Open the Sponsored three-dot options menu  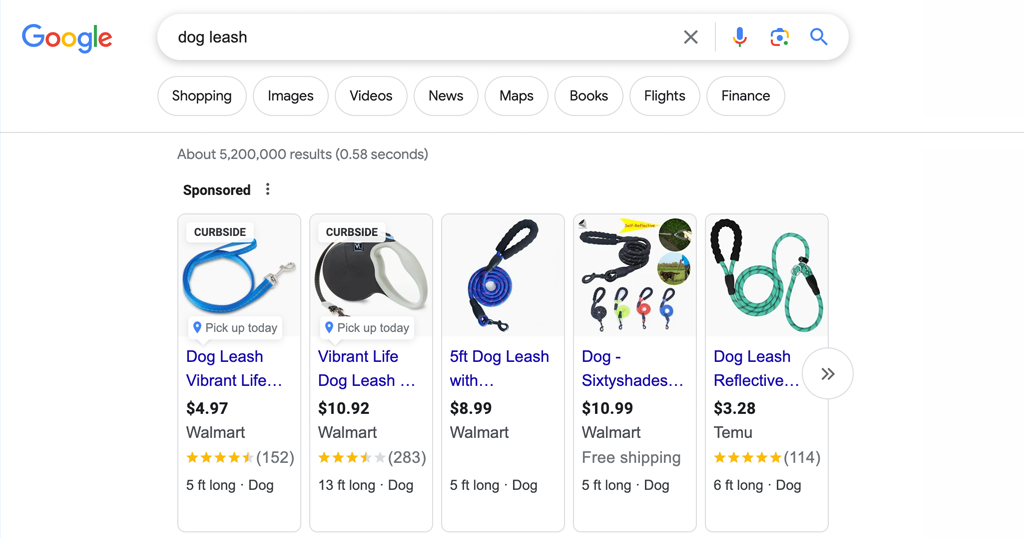tap(267, 189)
